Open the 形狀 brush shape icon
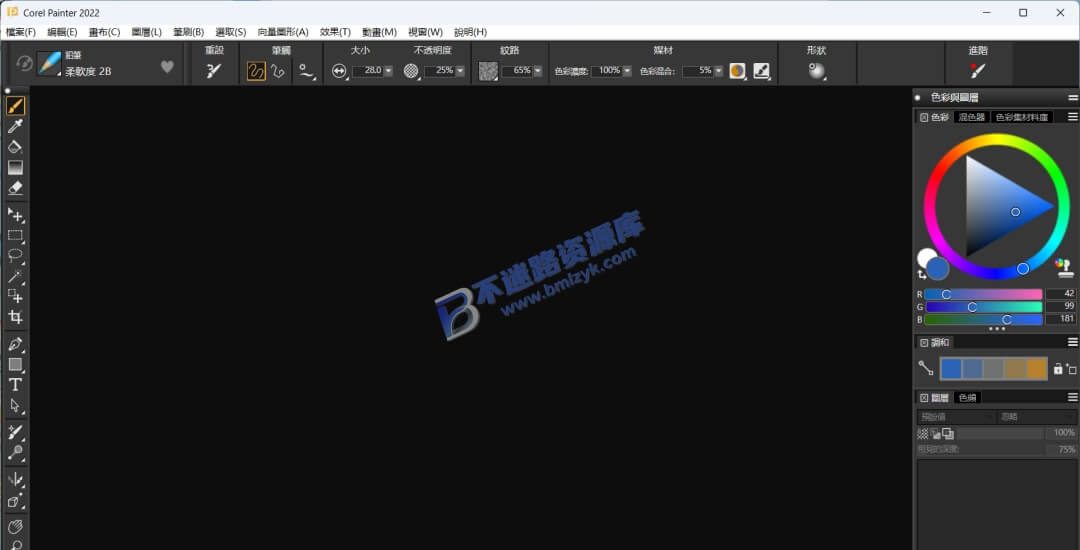Screen dimensions: 1080x550 click(x=817, y=70)
